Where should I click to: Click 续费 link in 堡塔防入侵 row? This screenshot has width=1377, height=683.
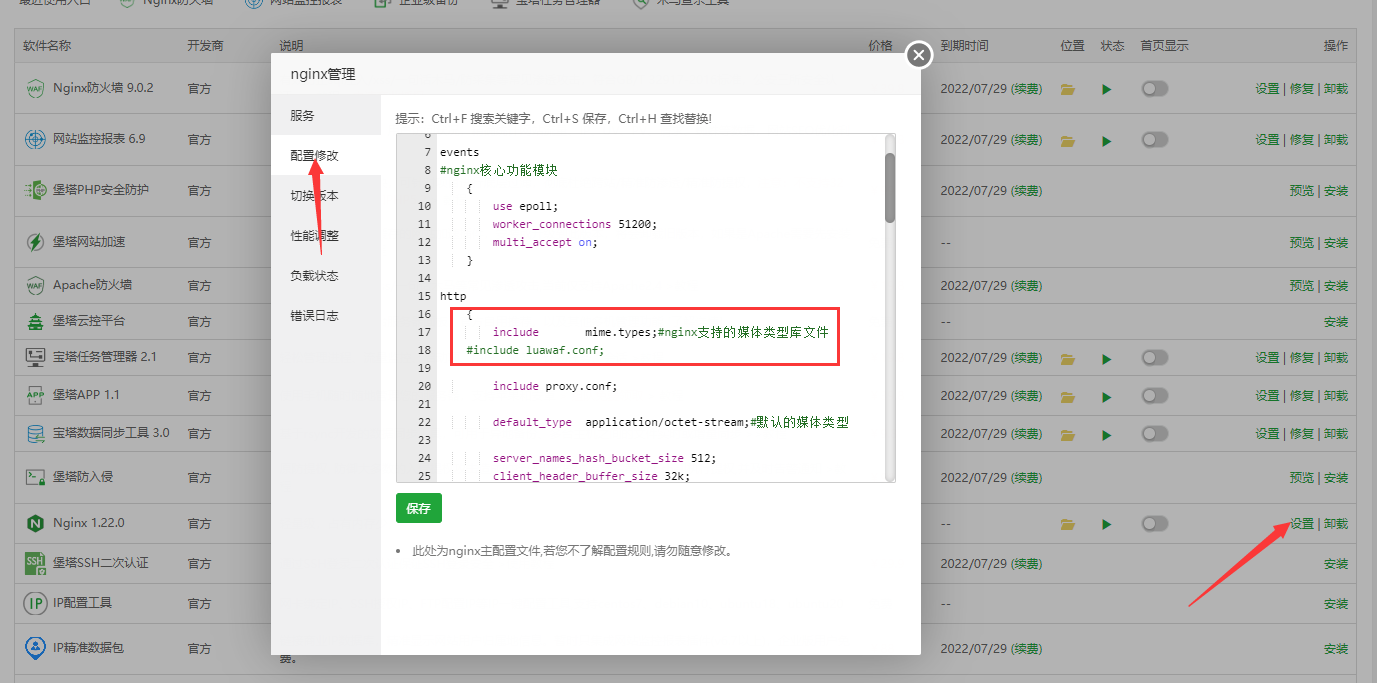tap(1026, 478)
